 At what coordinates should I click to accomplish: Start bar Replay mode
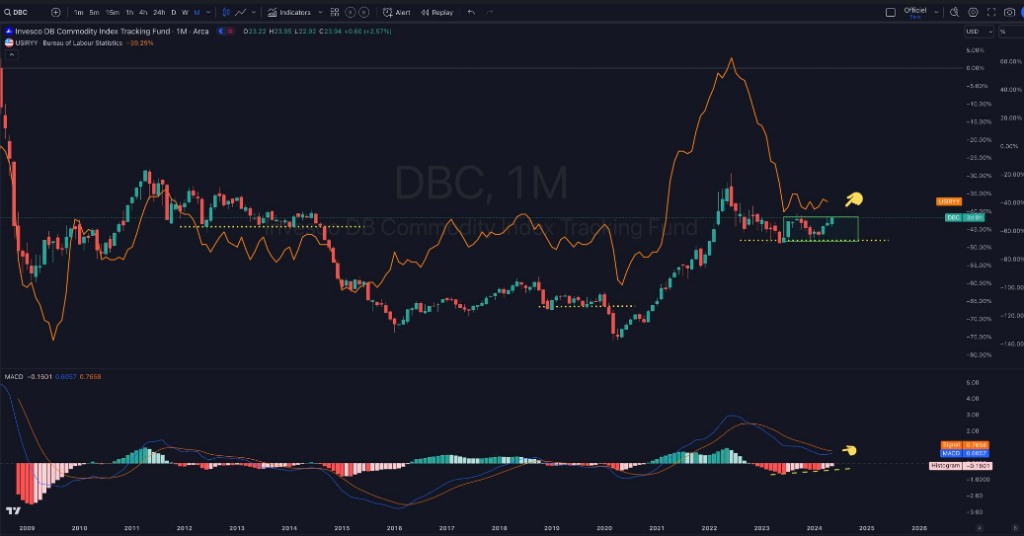coord(437,12)
